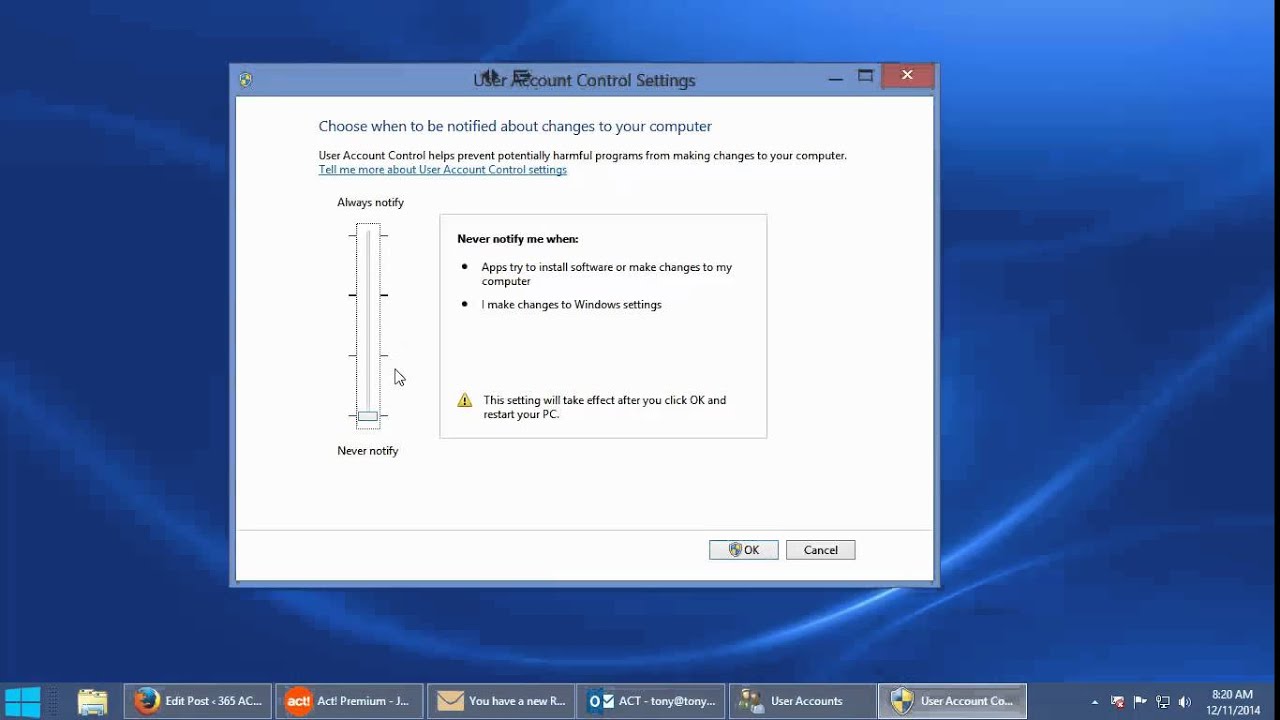Click the 'This setting will take effect' warning text
Viewport: 1280px width, 720px height.
pyautogui.click(x=605, y=407)
